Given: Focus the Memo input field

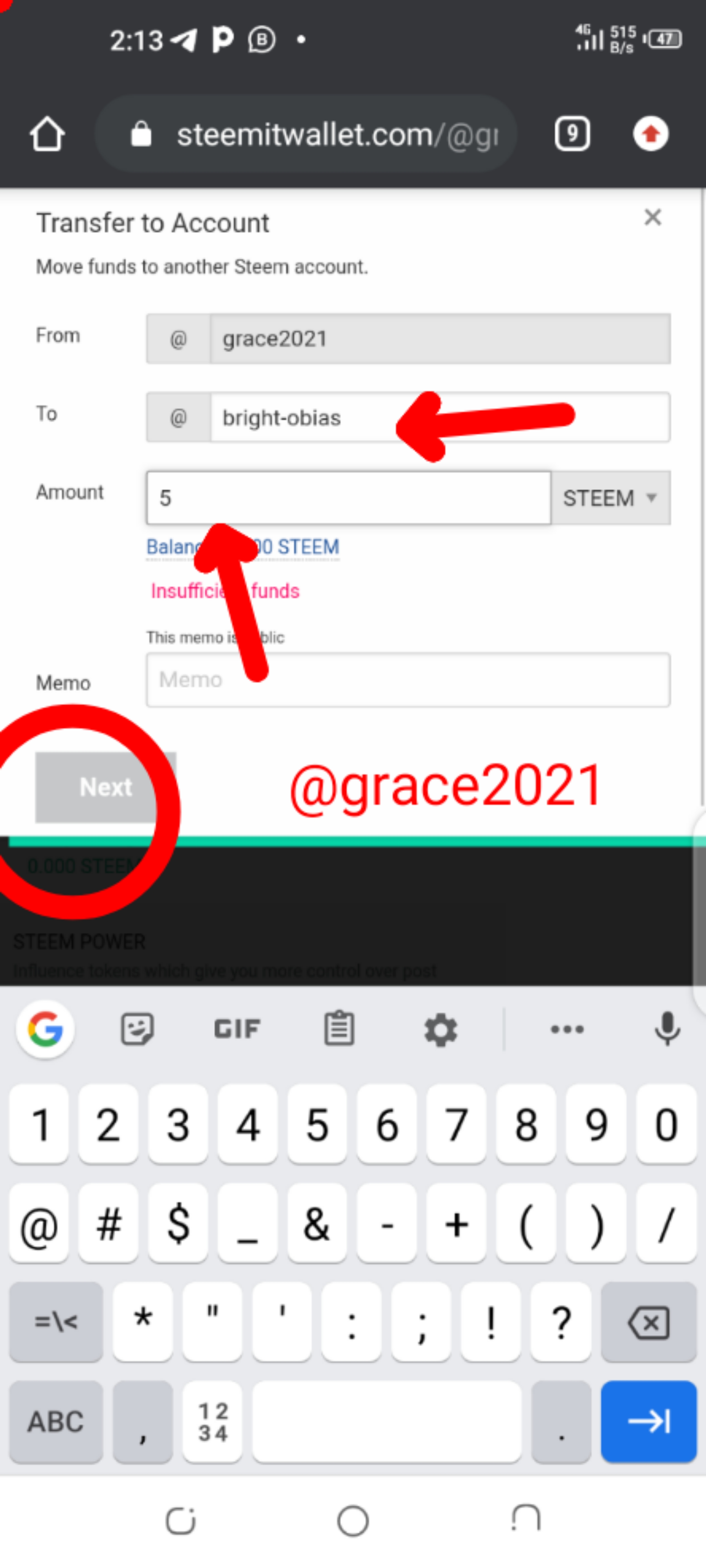Looking at the screenshot, I should [x=408, y=680].
